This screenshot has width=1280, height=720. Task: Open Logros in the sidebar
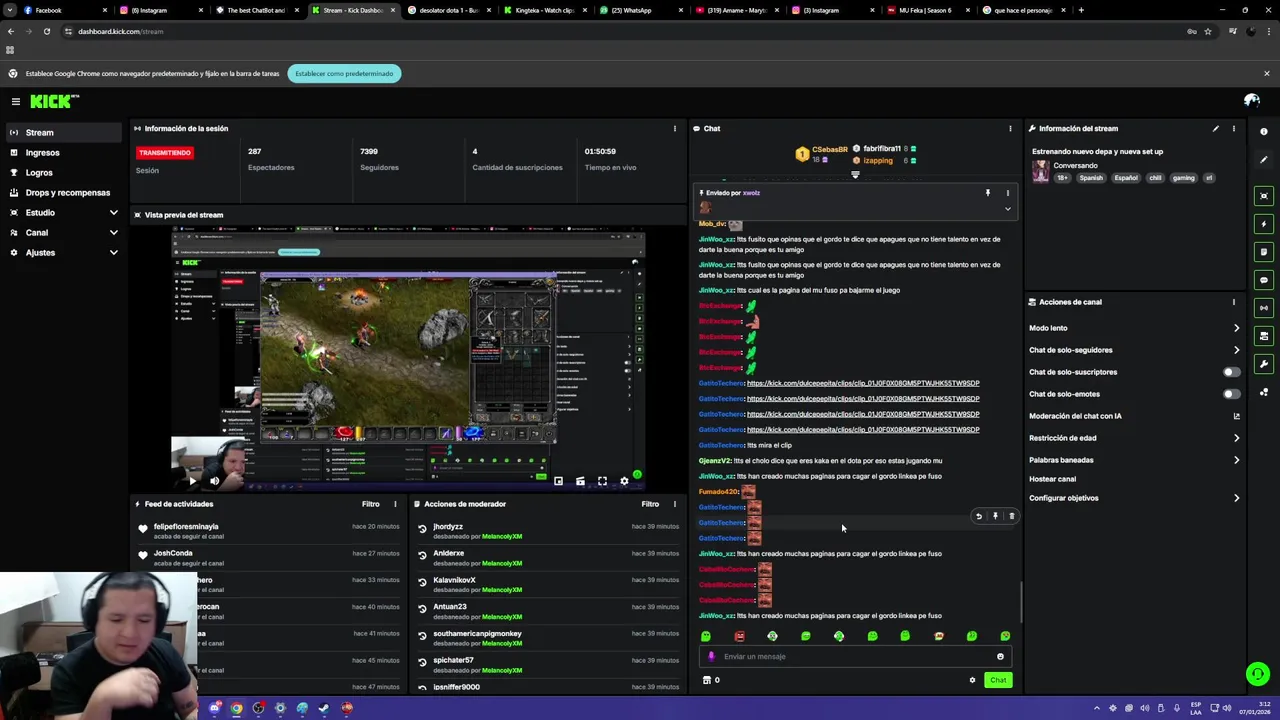pos(64,173)
